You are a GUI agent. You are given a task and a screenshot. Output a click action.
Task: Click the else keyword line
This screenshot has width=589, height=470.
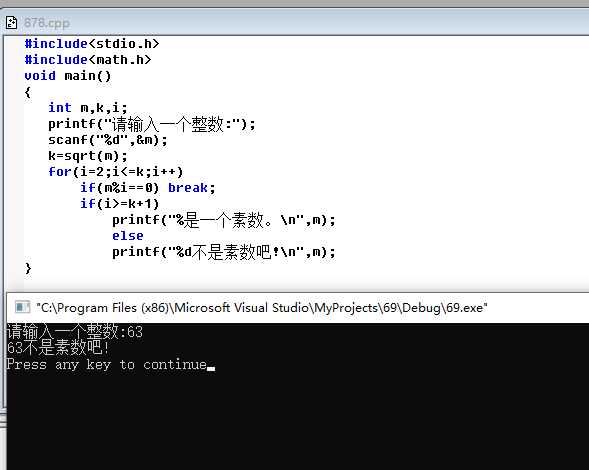tap(128, 236)
